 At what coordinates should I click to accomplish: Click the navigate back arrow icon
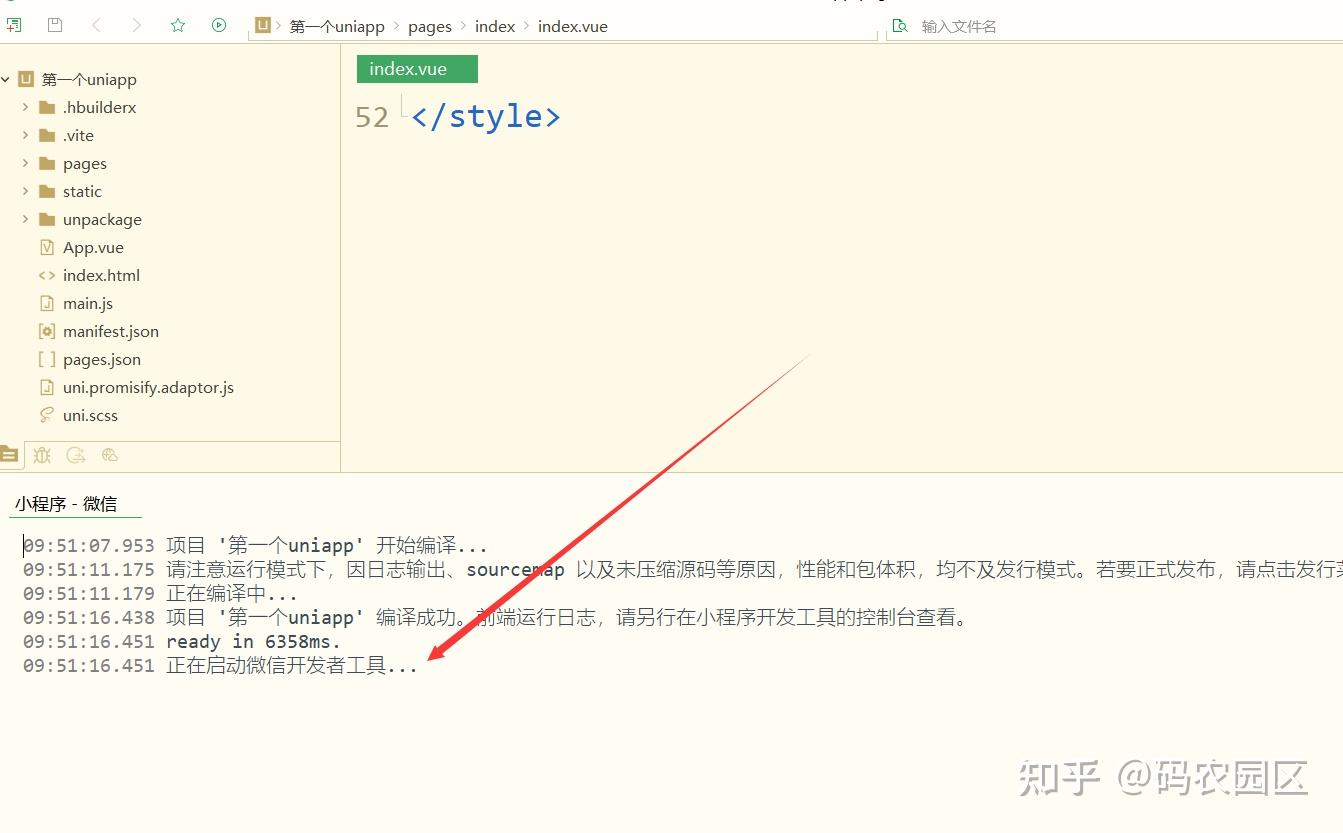point(96,24)
